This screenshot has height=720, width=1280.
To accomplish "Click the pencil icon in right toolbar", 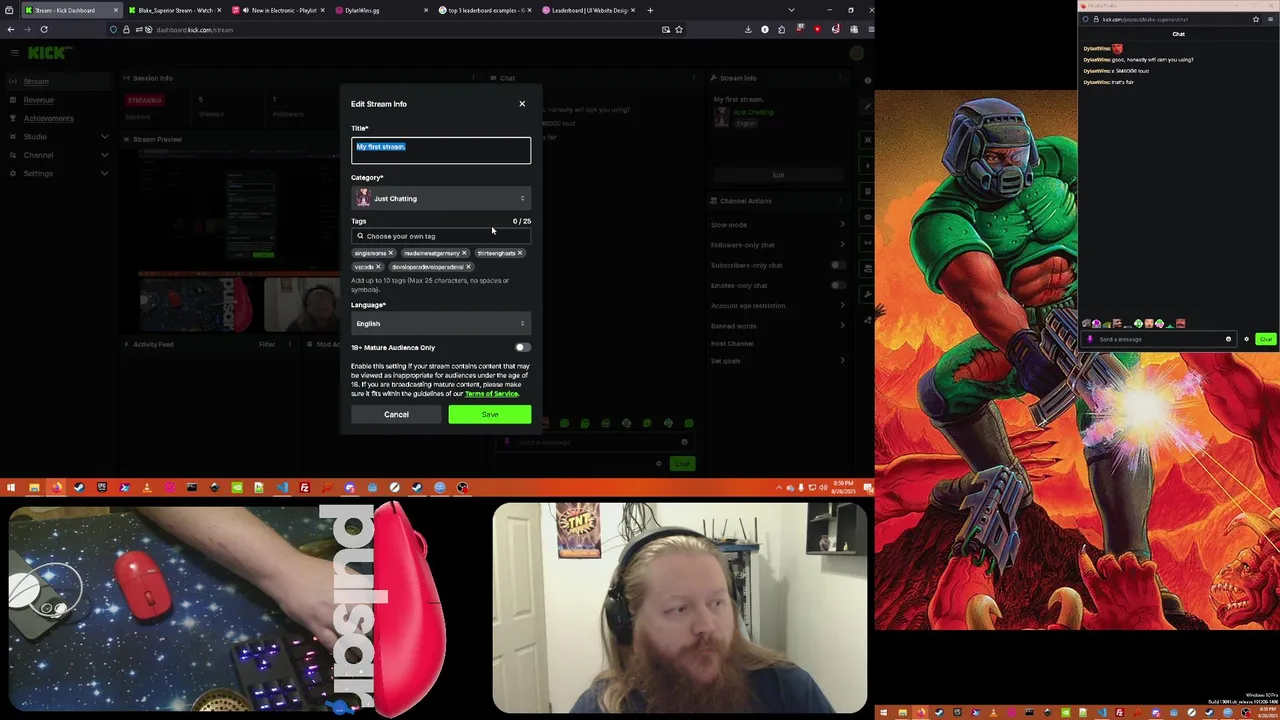I will click(x=867, y=106).
